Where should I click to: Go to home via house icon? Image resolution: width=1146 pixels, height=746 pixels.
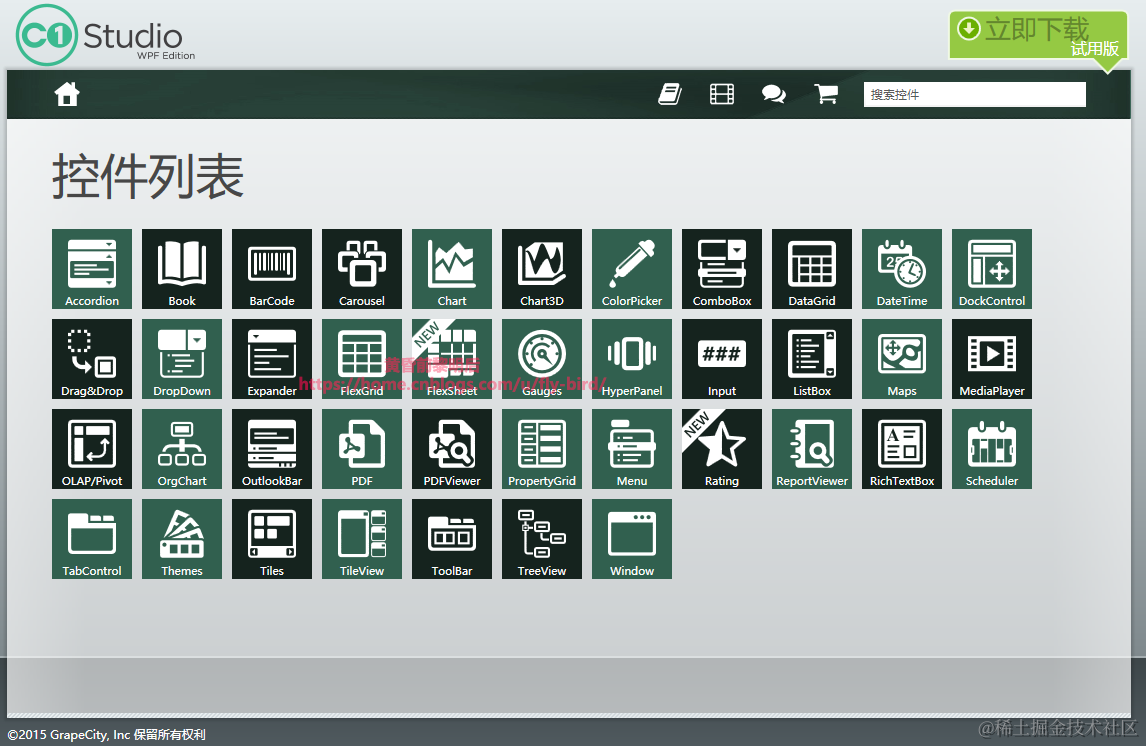click(67, 94)
